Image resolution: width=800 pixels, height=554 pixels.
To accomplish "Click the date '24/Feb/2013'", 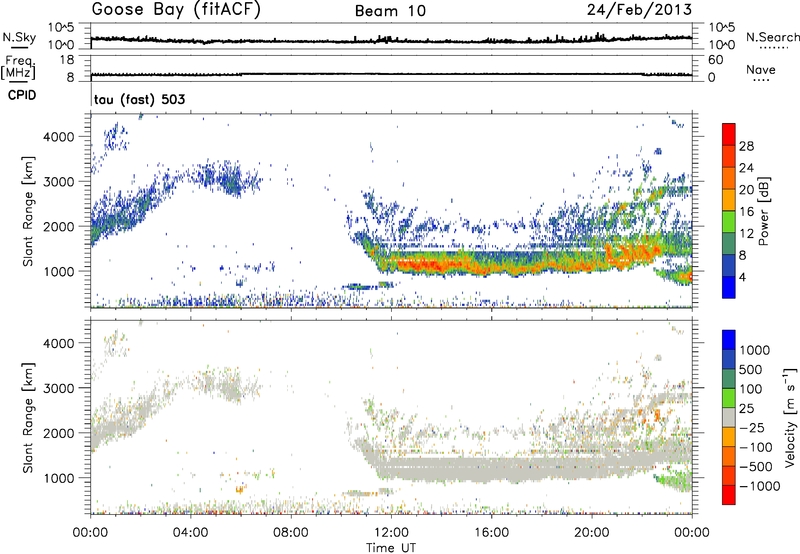I will tap(639, 10).
